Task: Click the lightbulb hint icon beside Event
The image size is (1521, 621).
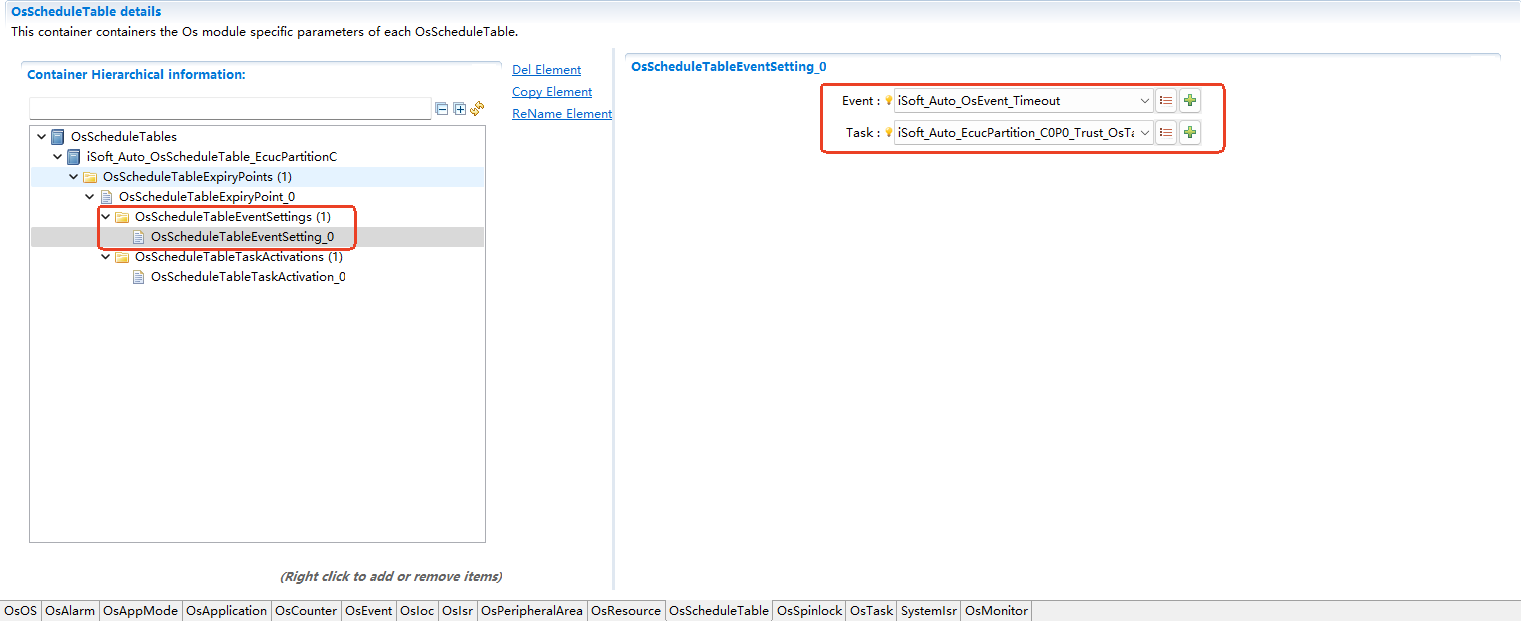Action: coord(888,101)
